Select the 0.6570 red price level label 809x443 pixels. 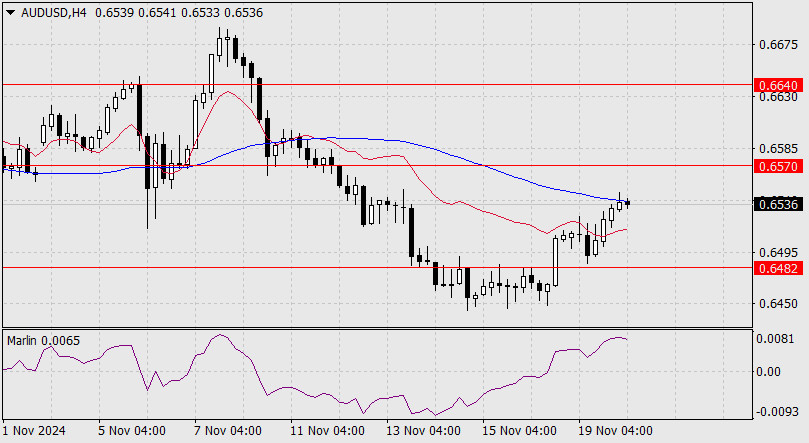[779, 166]
